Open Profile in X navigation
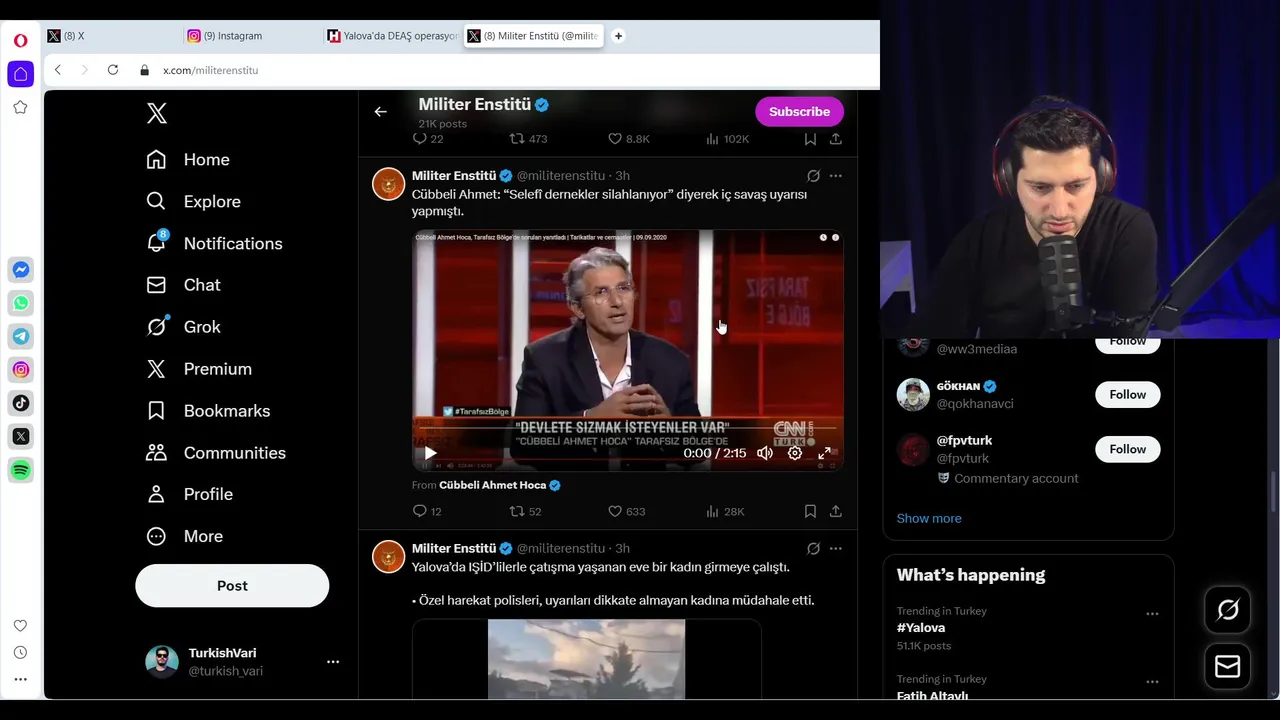Image resolution: width=1280 pixels, height=720 pixels. point(190,494)
